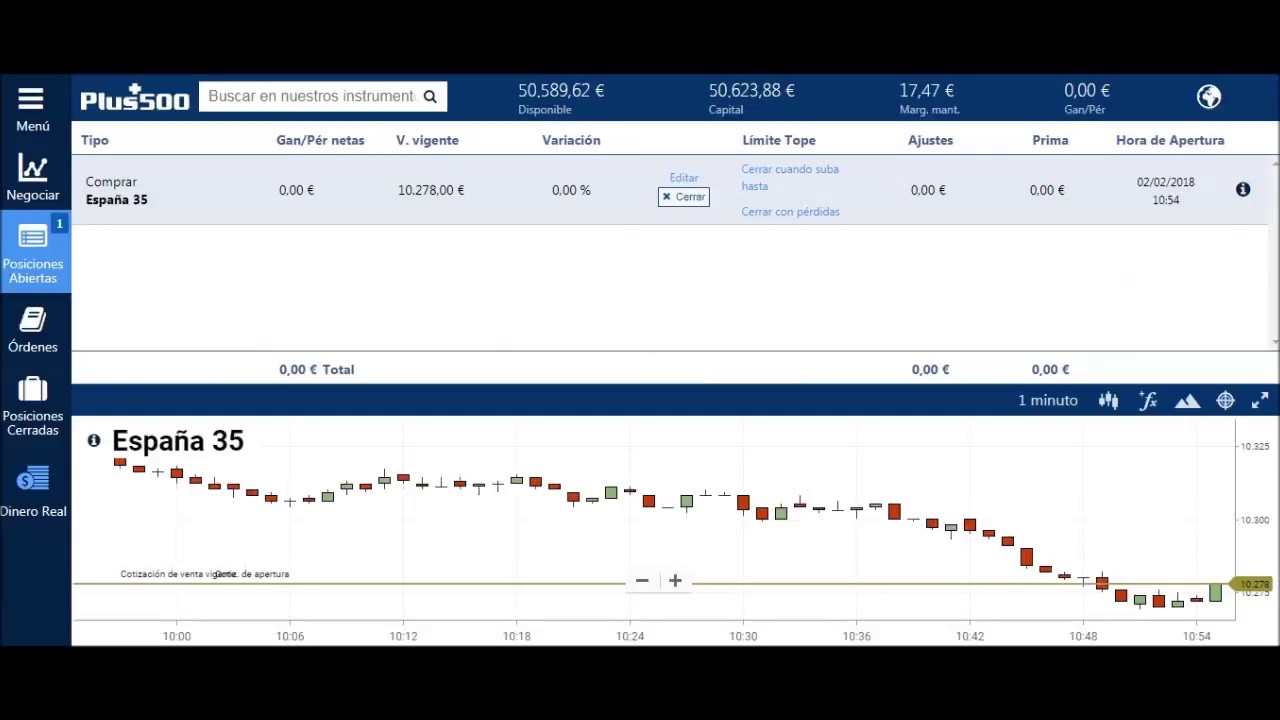This screenshot has width=1280, height=720.
Task: Click the 02/02/2018 10:54 opening time
Action: coord(1166,191)
